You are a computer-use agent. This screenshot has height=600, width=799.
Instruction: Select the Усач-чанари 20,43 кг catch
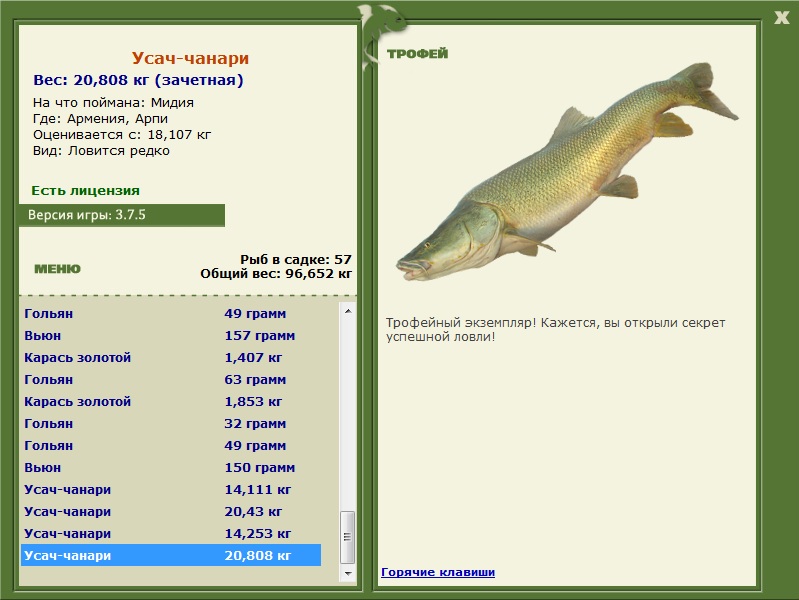click(x=170, y=512)
